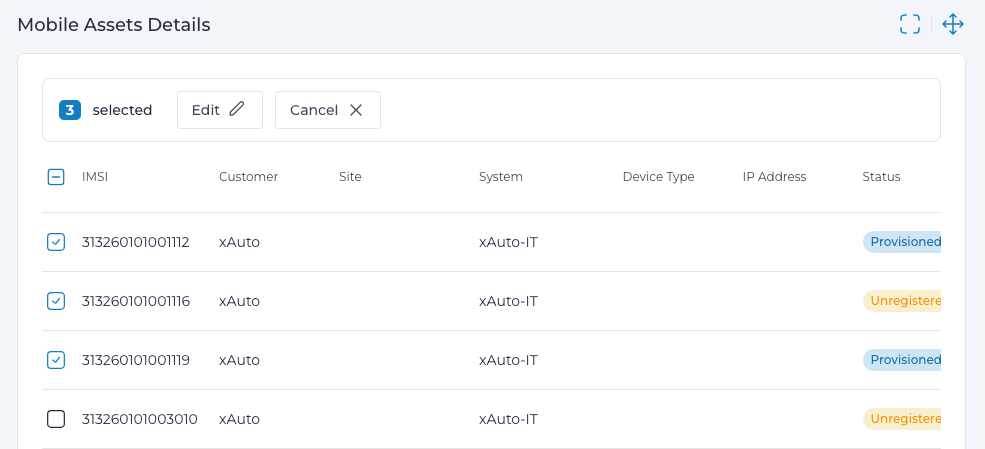Viewport: 985px width, 449px height.
Task: Click Unregistered badge for IMSI ending 1116
Action: pyautogui.click(x=902, y=301)
